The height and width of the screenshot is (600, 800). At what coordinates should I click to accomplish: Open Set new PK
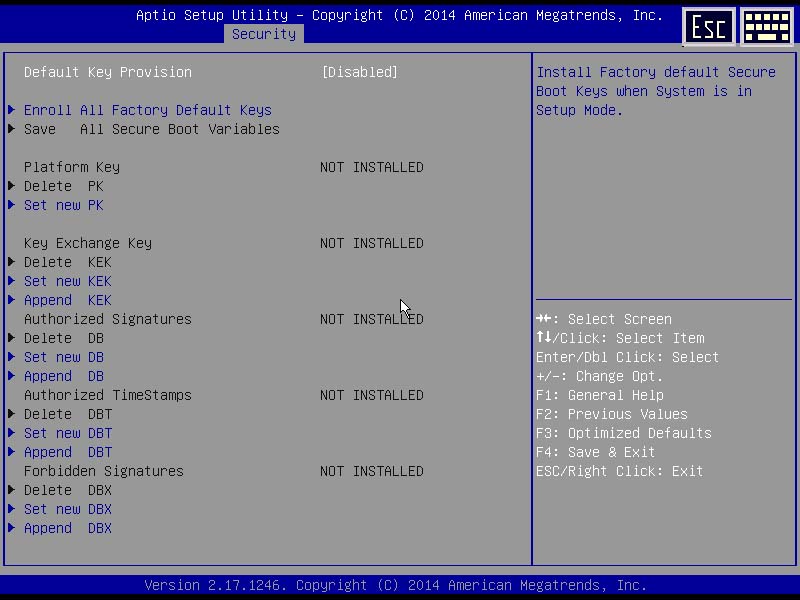click(x=64, y=205)
